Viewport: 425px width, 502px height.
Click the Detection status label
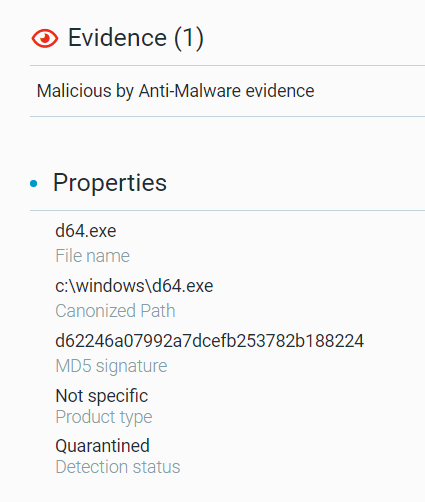118,467
